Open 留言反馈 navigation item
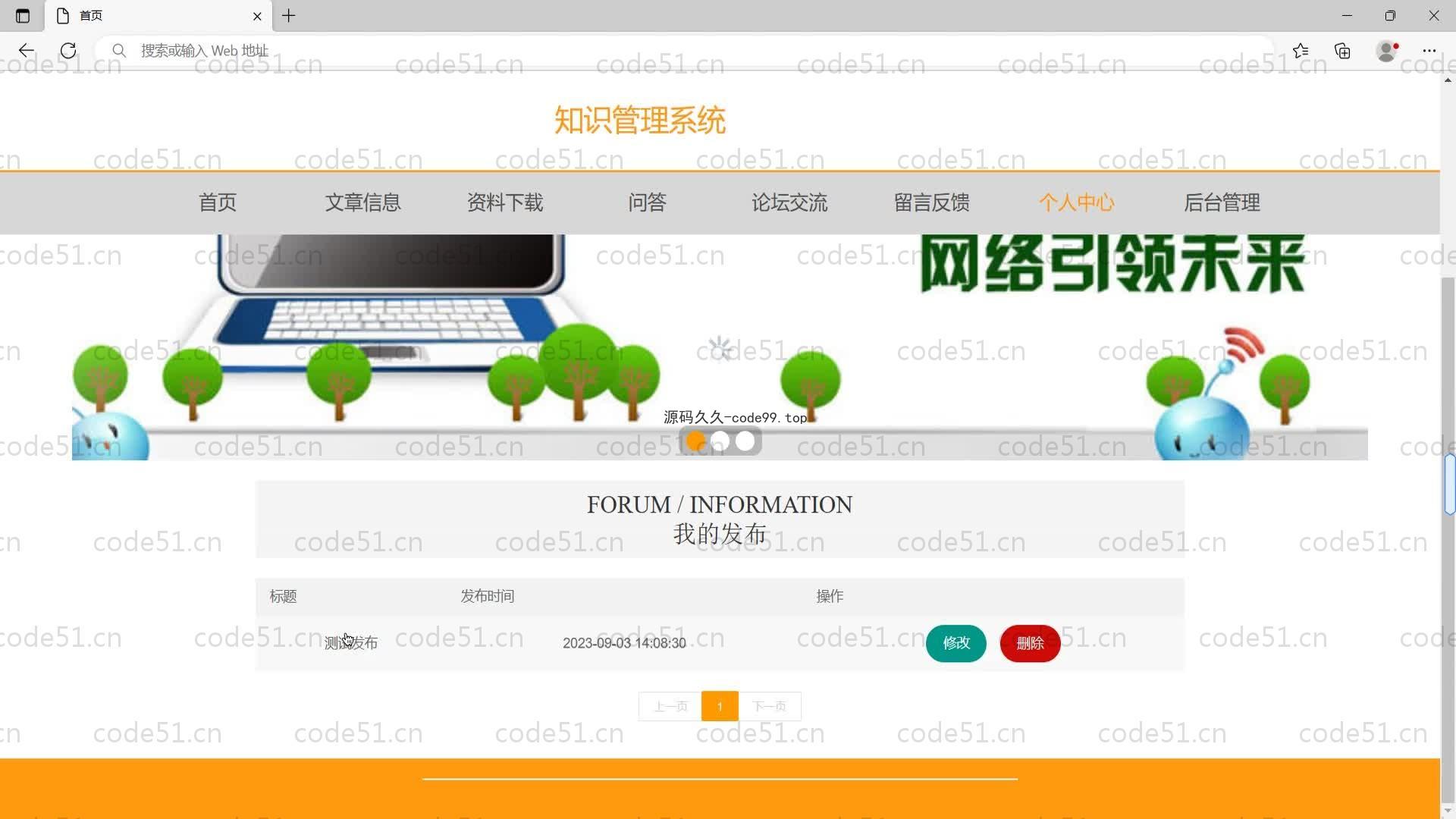 [x=932, y=202]
